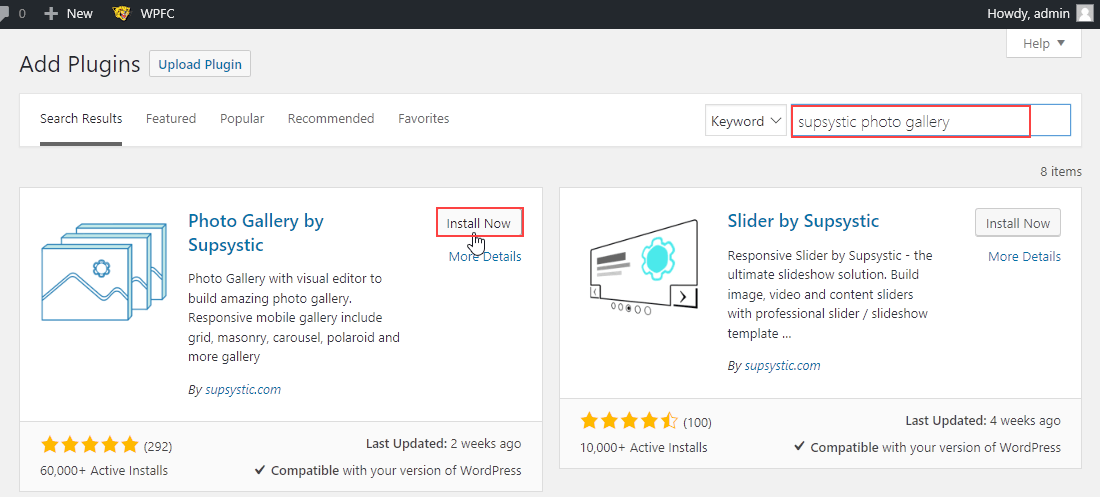This screenshot has height=497, width=1100.
Task: Click the 8 items count text
Action: (x=1061, y=171)
